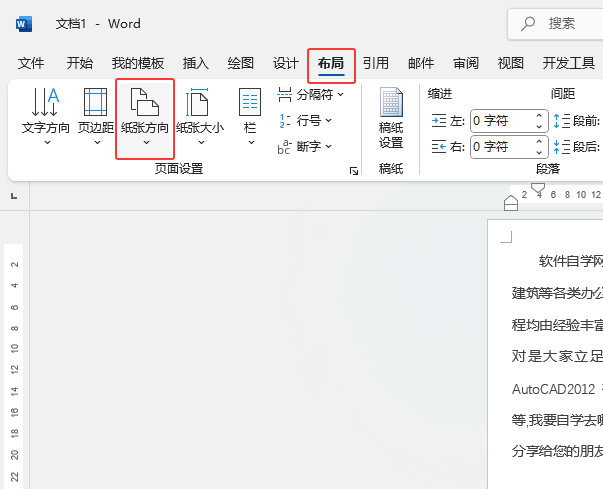Click the right indent icon beside 右

pyautogui.click(x=439, y=146)
